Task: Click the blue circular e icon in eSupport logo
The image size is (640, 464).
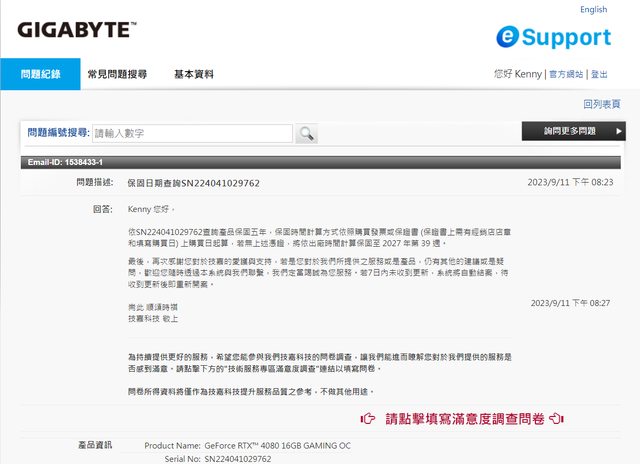Action: pyautogui.click(x=510, y=38)
